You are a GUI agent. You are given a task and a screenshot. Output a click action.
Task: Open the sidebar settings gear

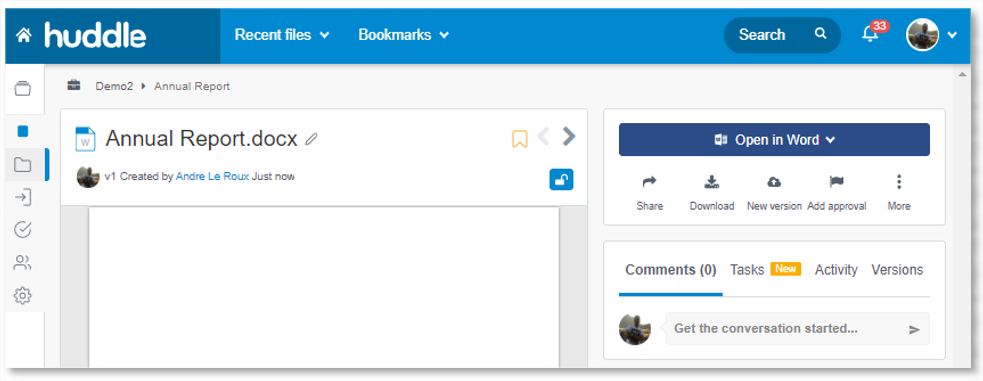click(23, 295)
